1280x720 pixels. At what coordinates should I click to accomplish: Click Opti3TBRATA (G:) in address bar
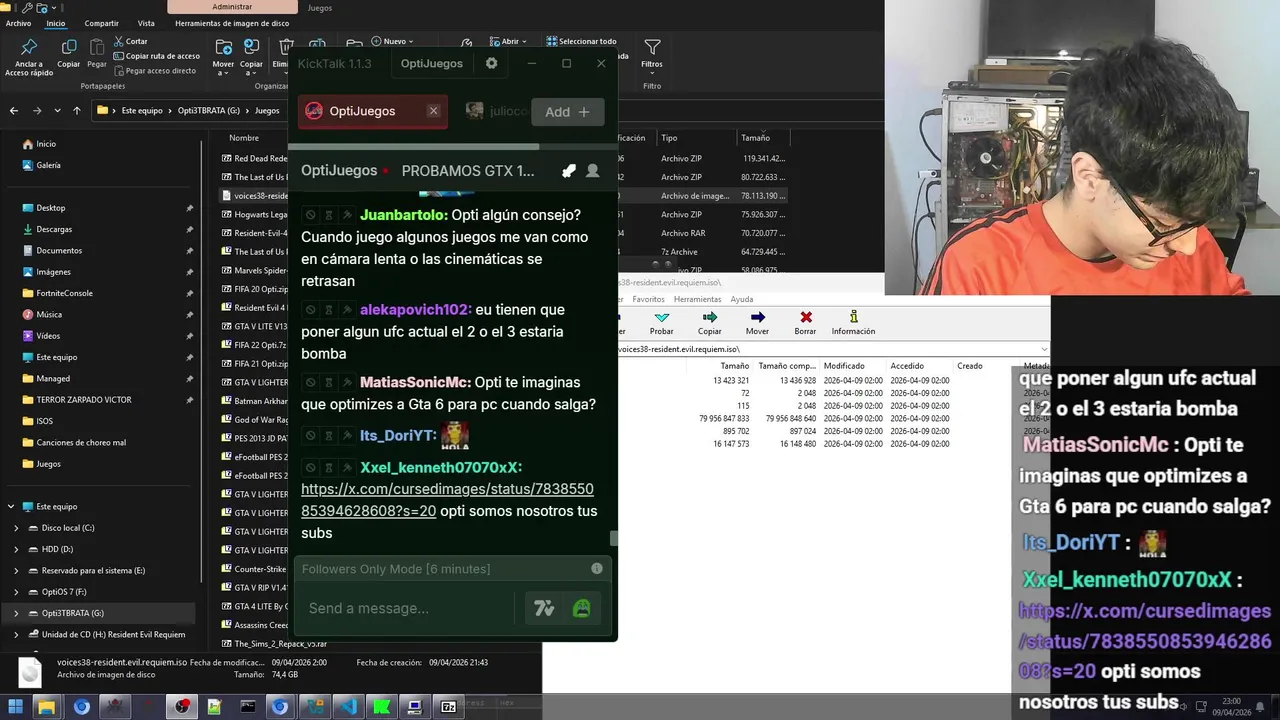pos(208,111)
